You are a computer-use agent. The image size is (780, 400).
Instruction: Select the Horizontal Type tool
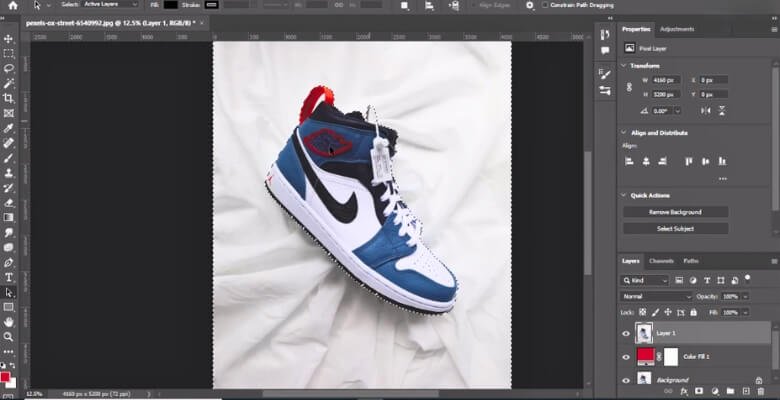(x=8, y=277)
